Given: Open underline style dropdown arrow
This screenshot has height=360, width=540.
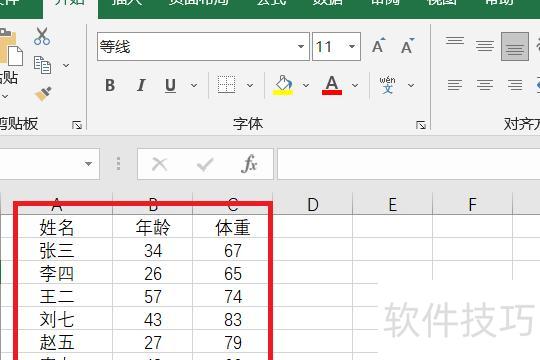Looking at the screenshot, I should click(x=194, y=85).
